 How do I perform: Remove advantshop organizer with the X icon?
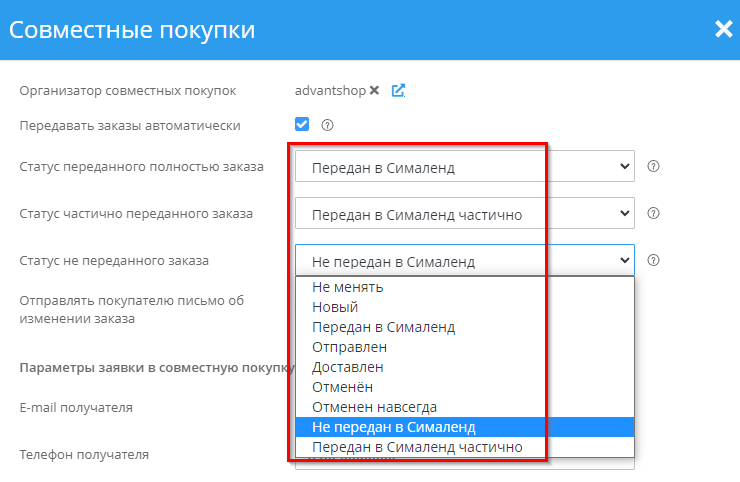click(x=375, y=90)
